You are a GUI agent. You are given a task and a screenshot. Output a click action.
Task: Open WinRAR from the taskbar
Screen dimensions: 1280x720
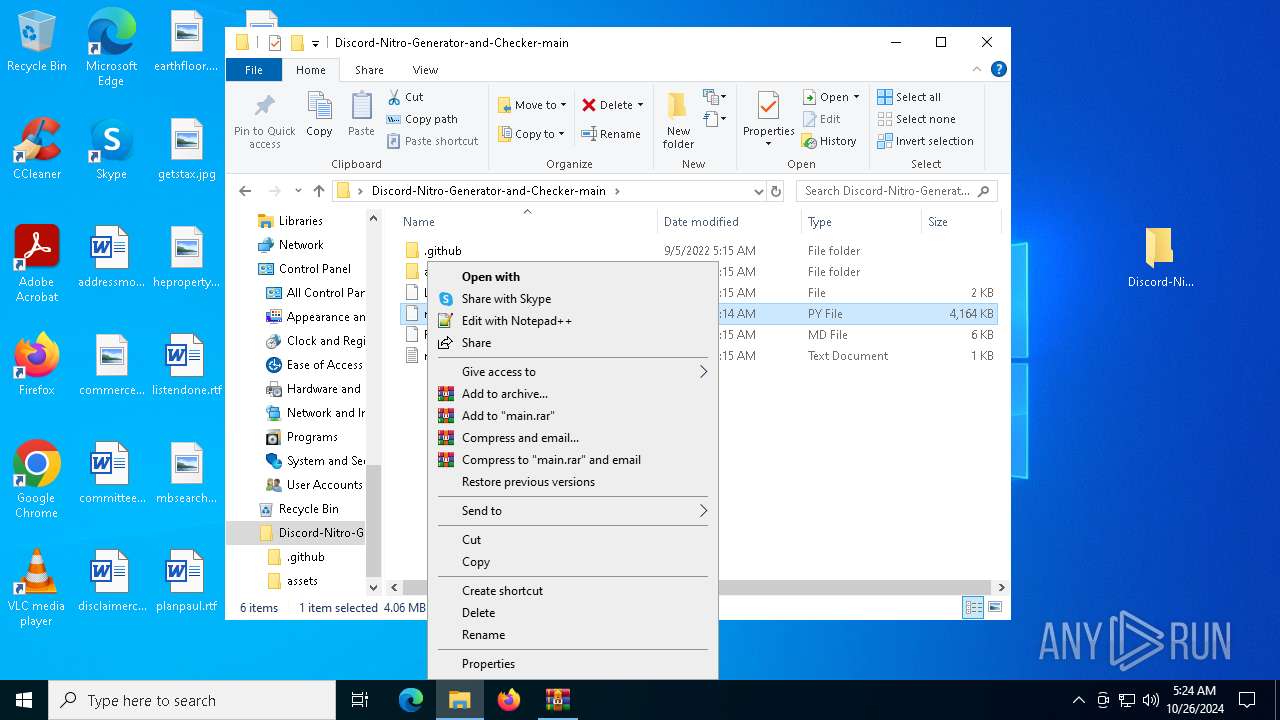click(x=557, y=700)
